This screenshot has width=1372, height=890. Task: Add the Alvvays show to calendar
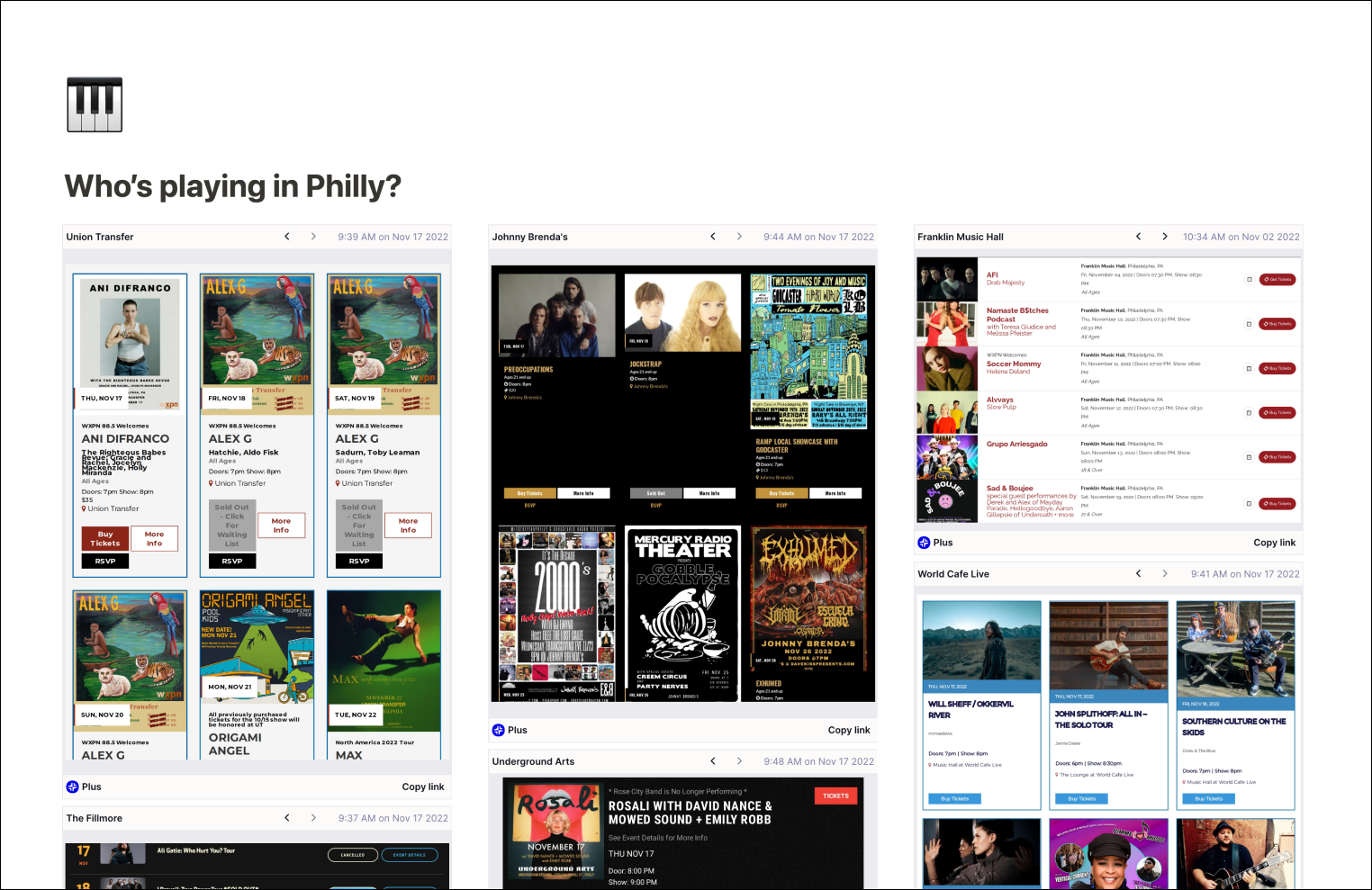coord(1249,413)
